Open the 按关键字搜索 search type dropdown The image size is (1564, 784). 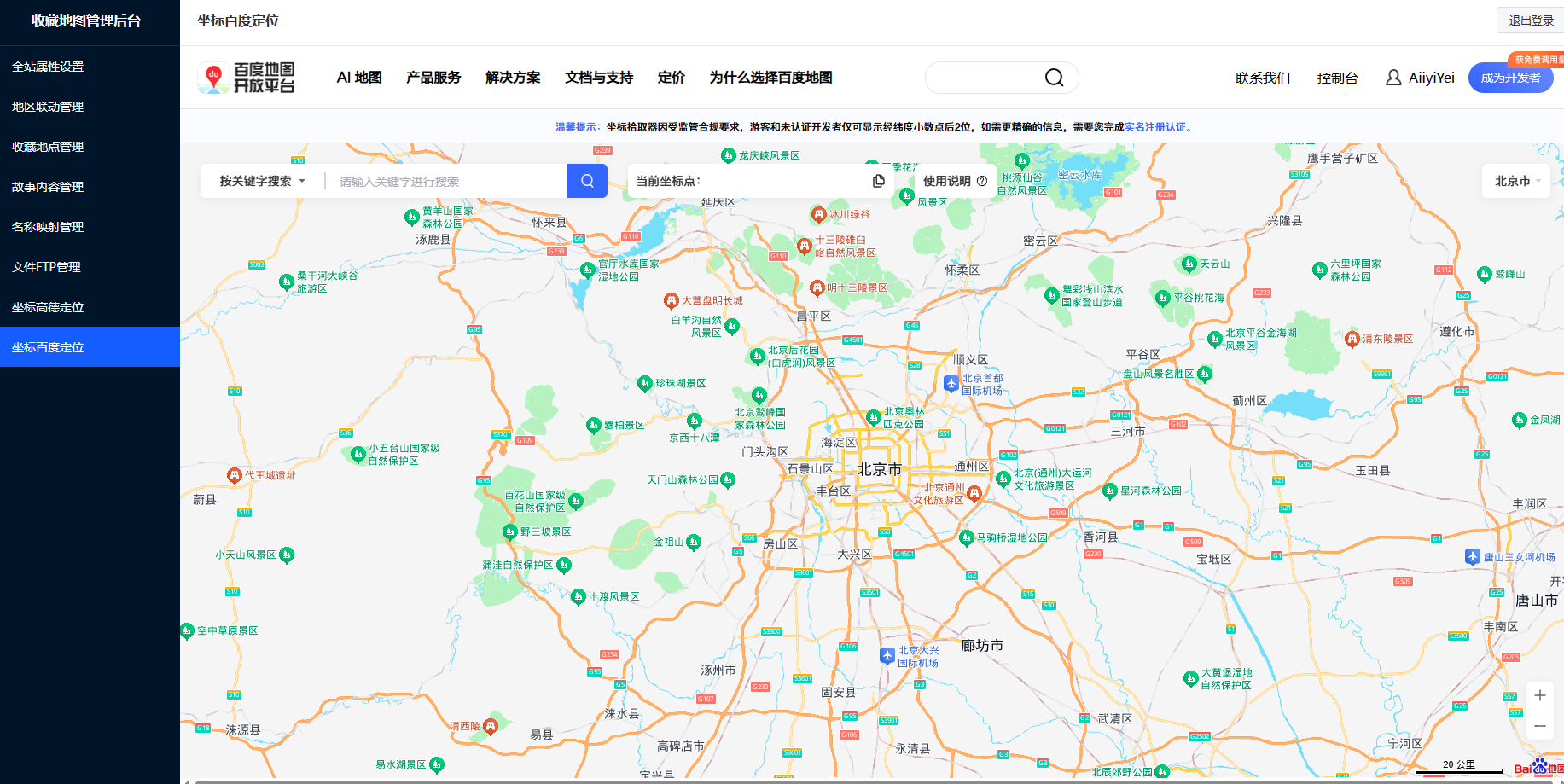coord(262,181)
